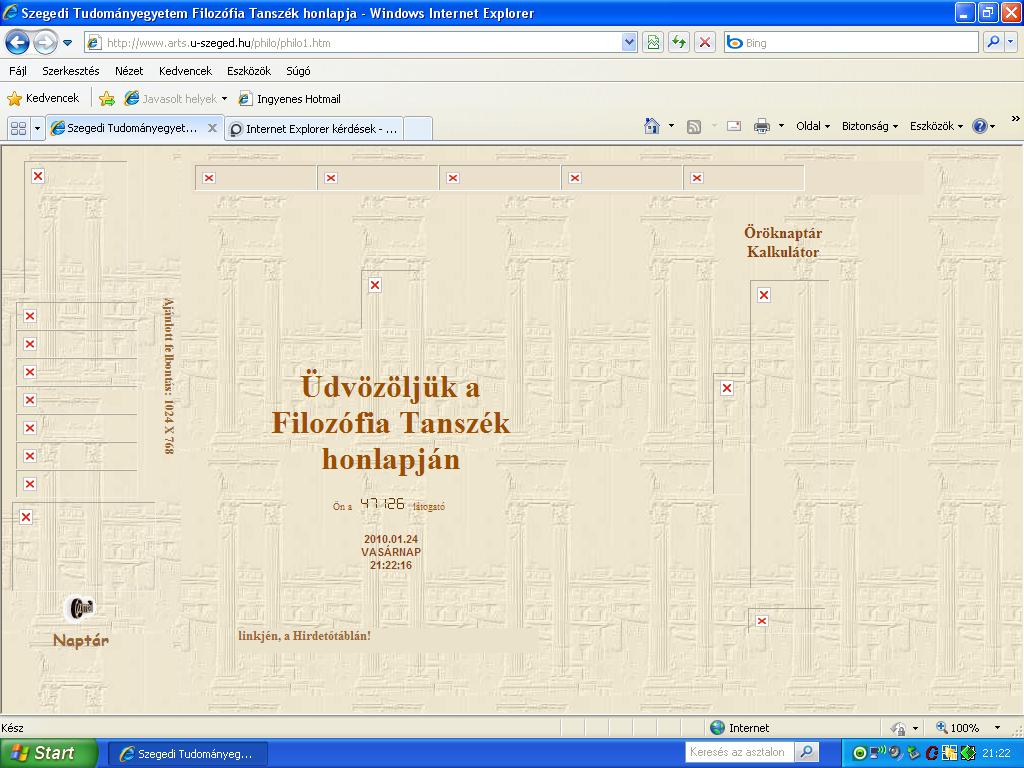Open Quick Tabs grid icon

coord(19,128)
